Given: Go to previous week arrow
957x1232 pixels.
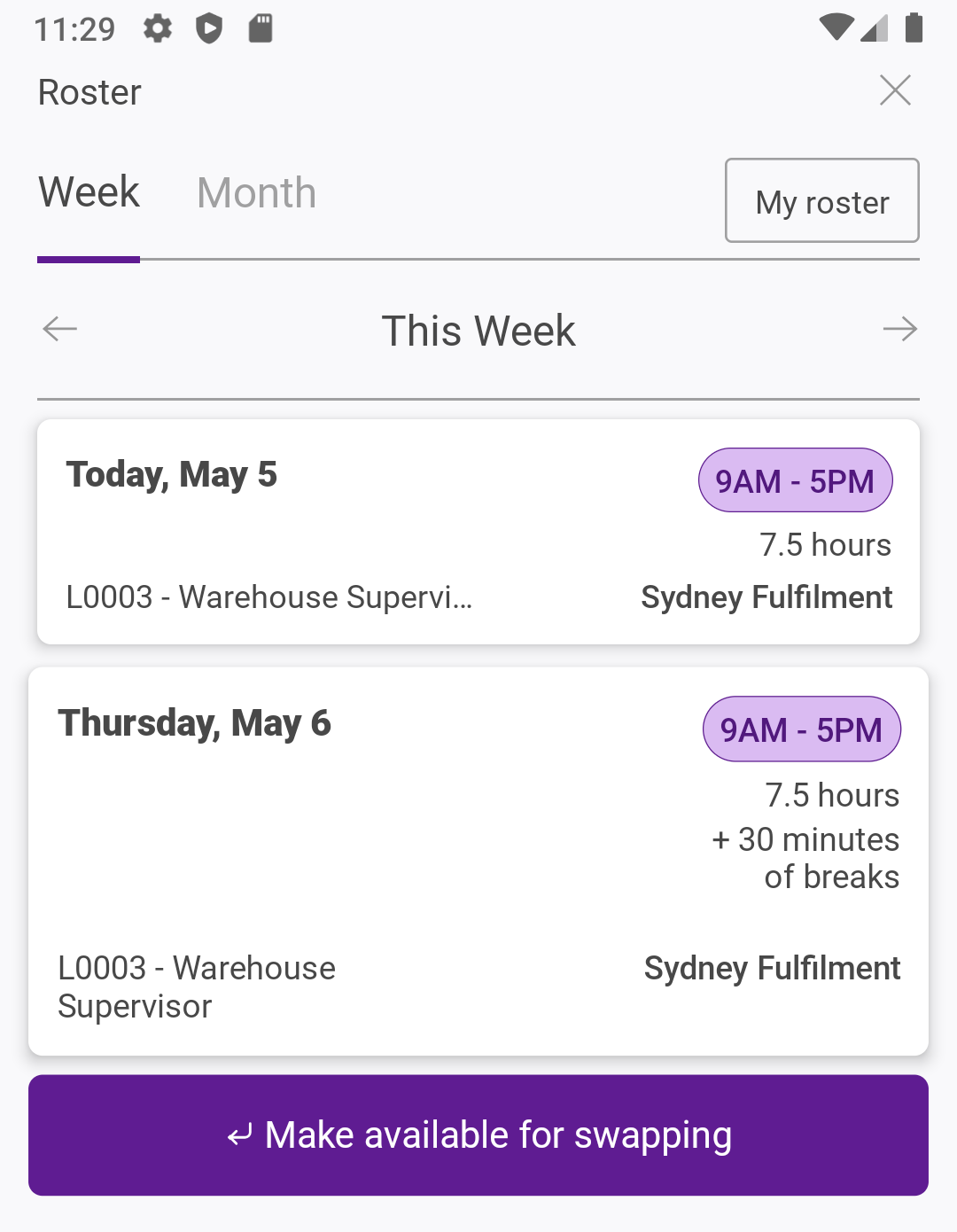Looking at the screenshot, I should point(60,330).
